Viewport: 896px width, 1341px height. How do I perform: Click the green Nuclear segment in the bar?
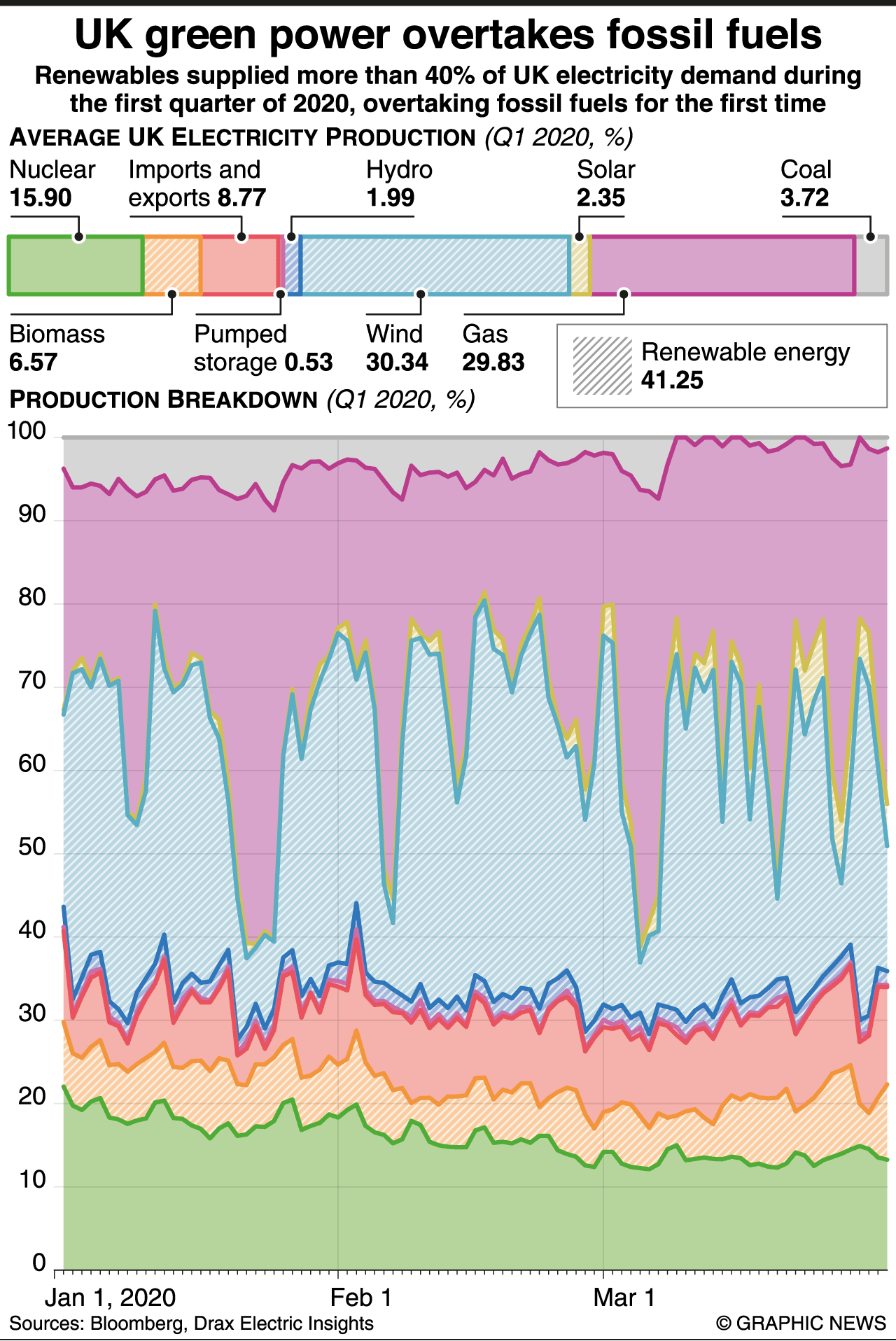tap(76, 266)
